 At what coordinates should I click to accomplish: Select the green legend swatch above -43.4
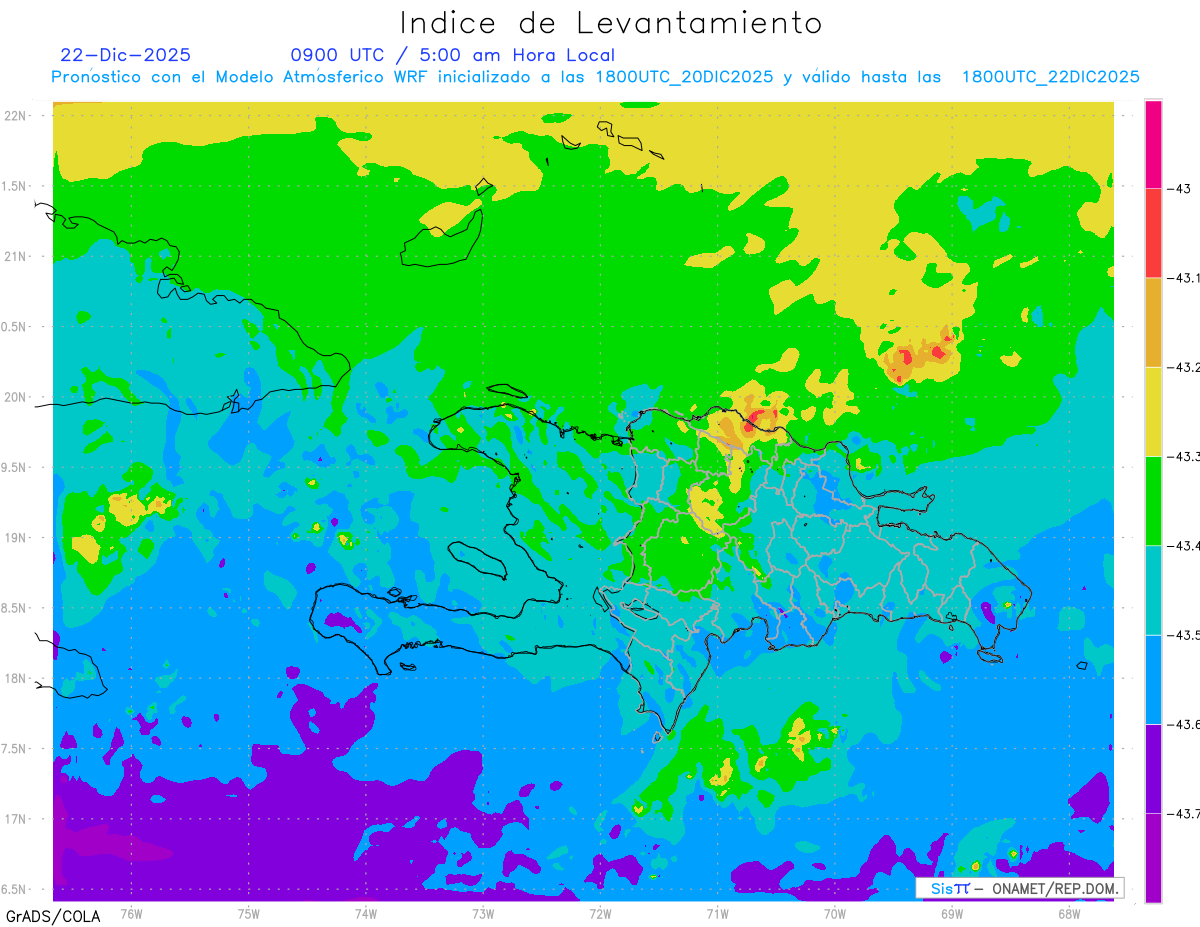(1153, 500)
